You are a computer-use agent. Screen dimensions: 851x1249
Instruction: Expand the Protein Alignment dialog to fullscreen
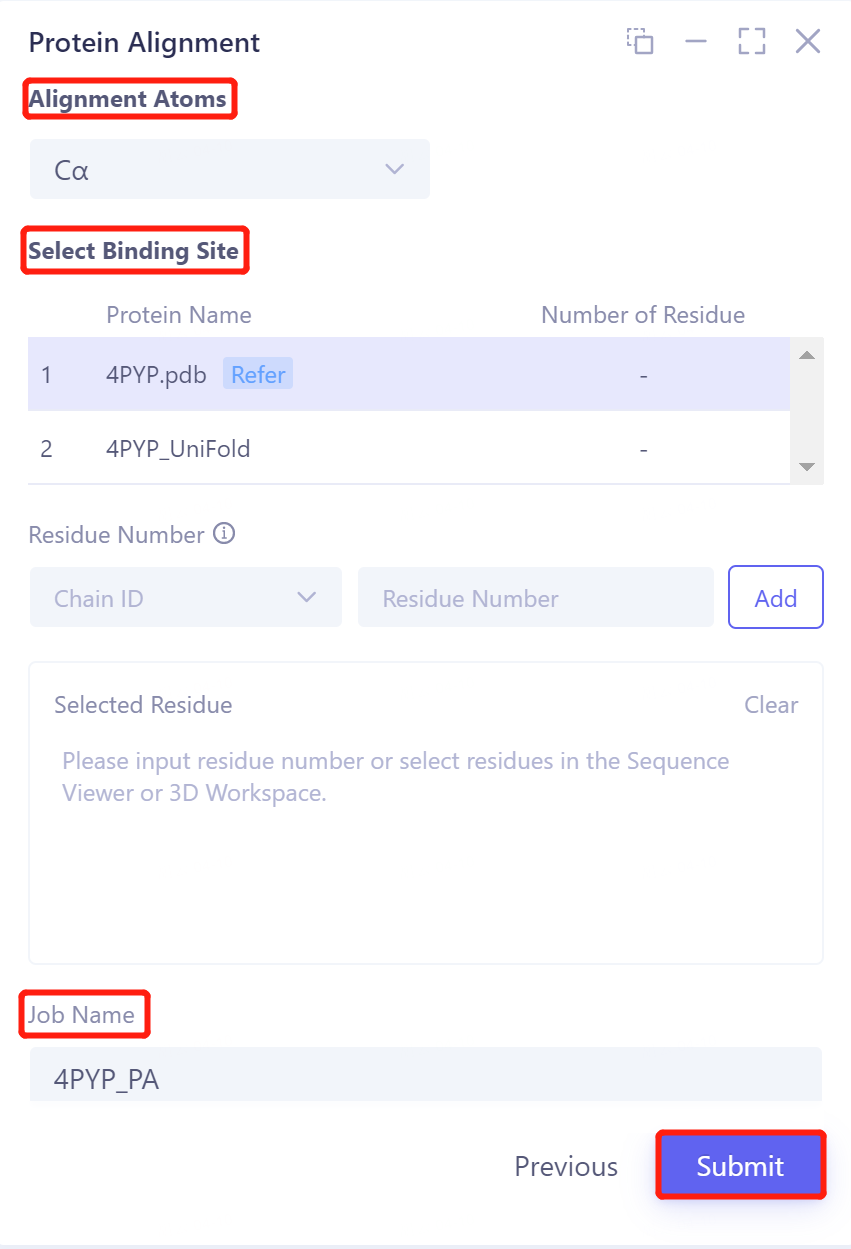click(751, 41)
